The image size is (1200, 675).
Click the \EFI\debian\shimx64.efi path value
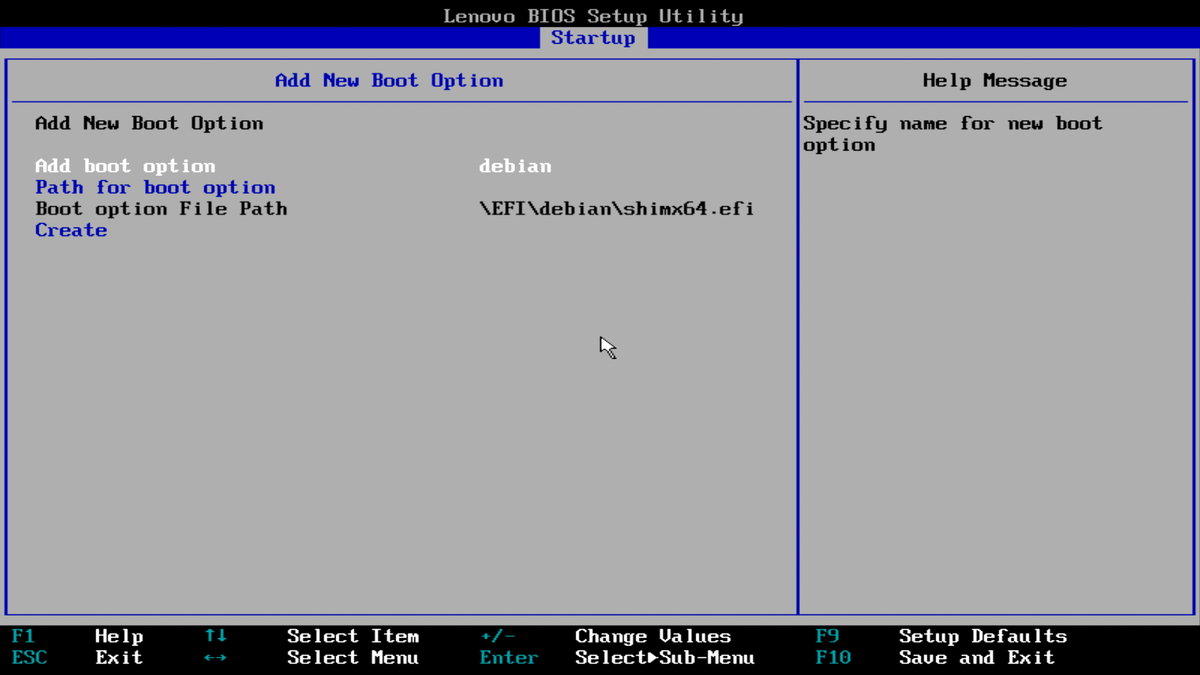(x=616, y=209)
